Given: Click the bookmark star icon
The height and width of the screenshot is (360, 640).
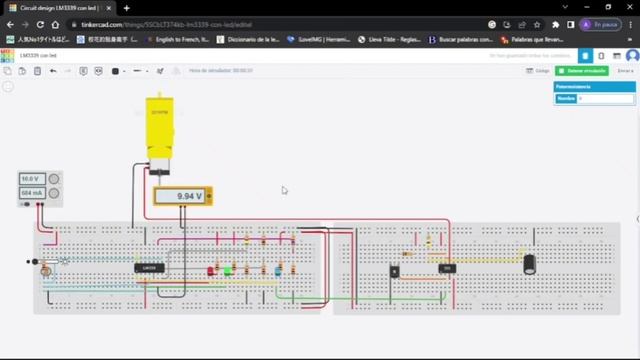Looking at the screenshot, I should coord(537,25).
